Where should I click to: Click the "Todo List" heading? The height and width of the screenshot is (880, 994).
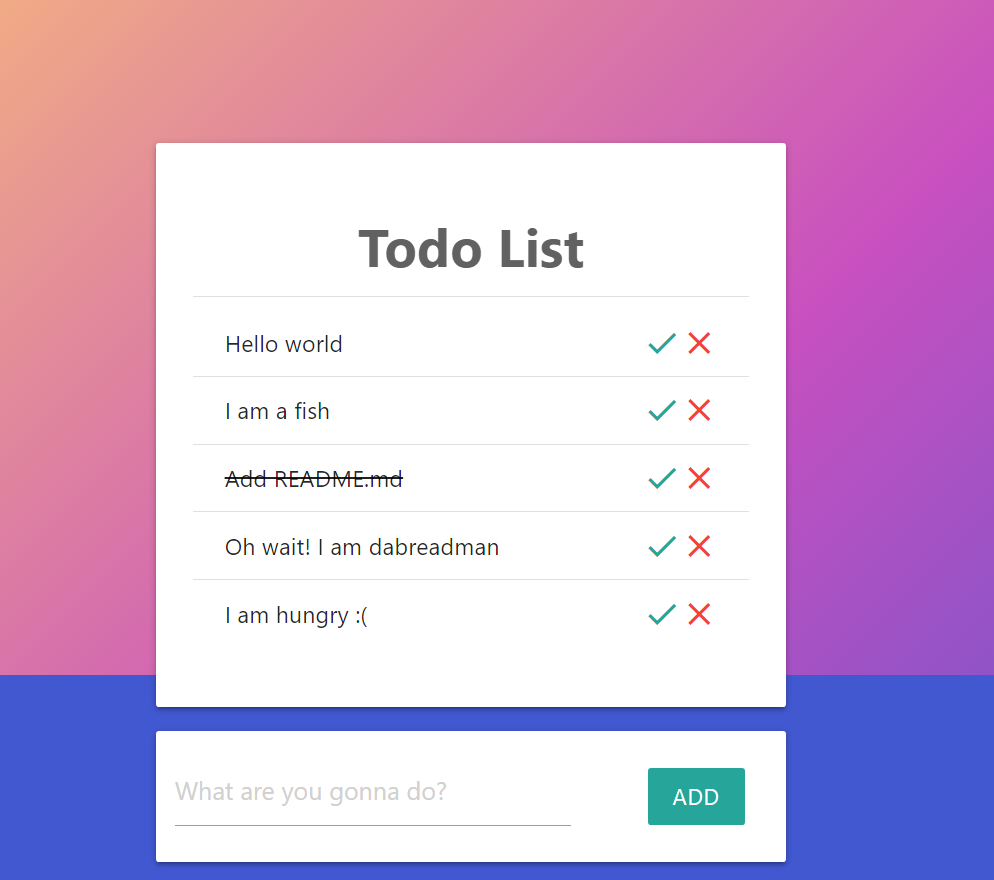click(471, 249)
